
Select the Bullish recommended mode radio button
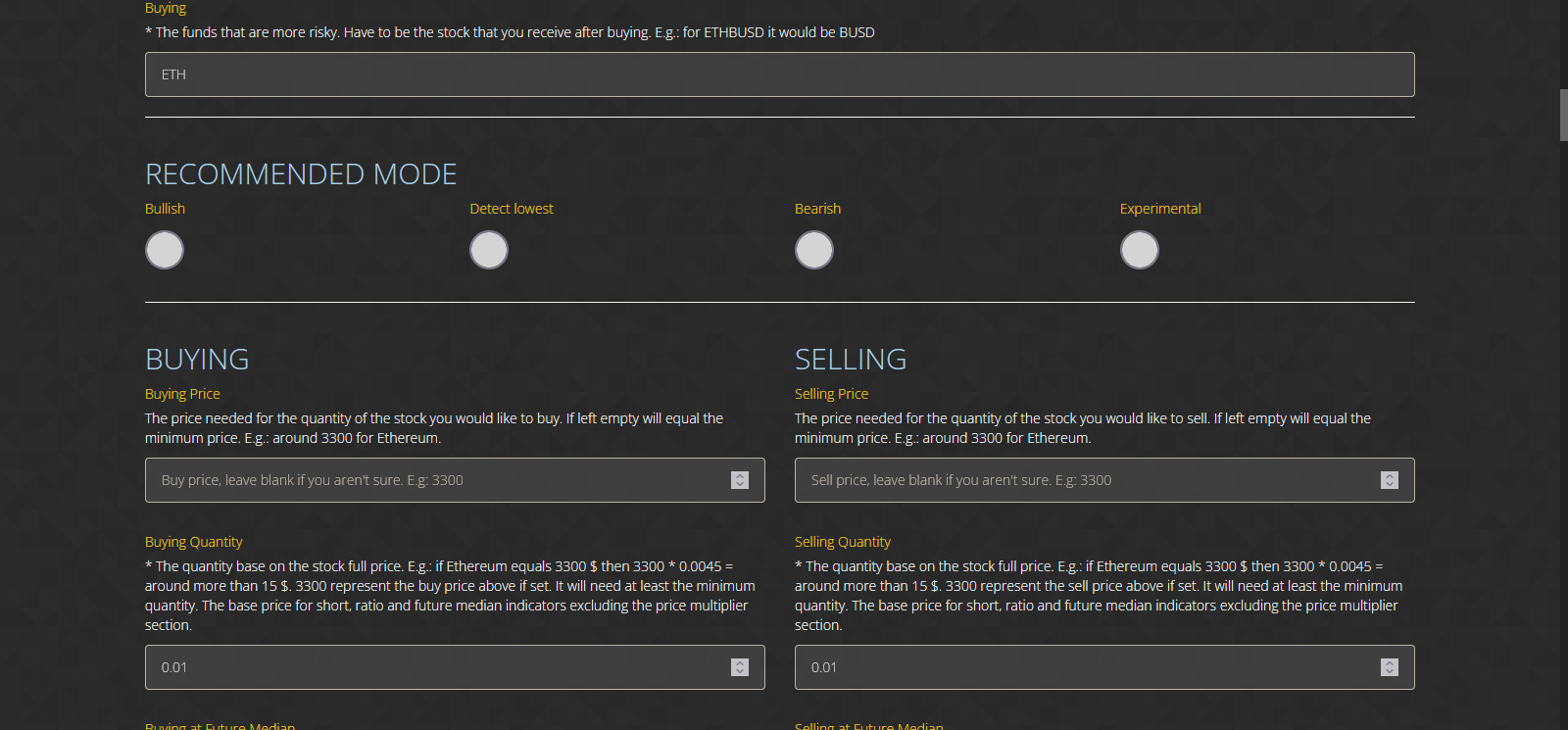(x=165, y=250)
